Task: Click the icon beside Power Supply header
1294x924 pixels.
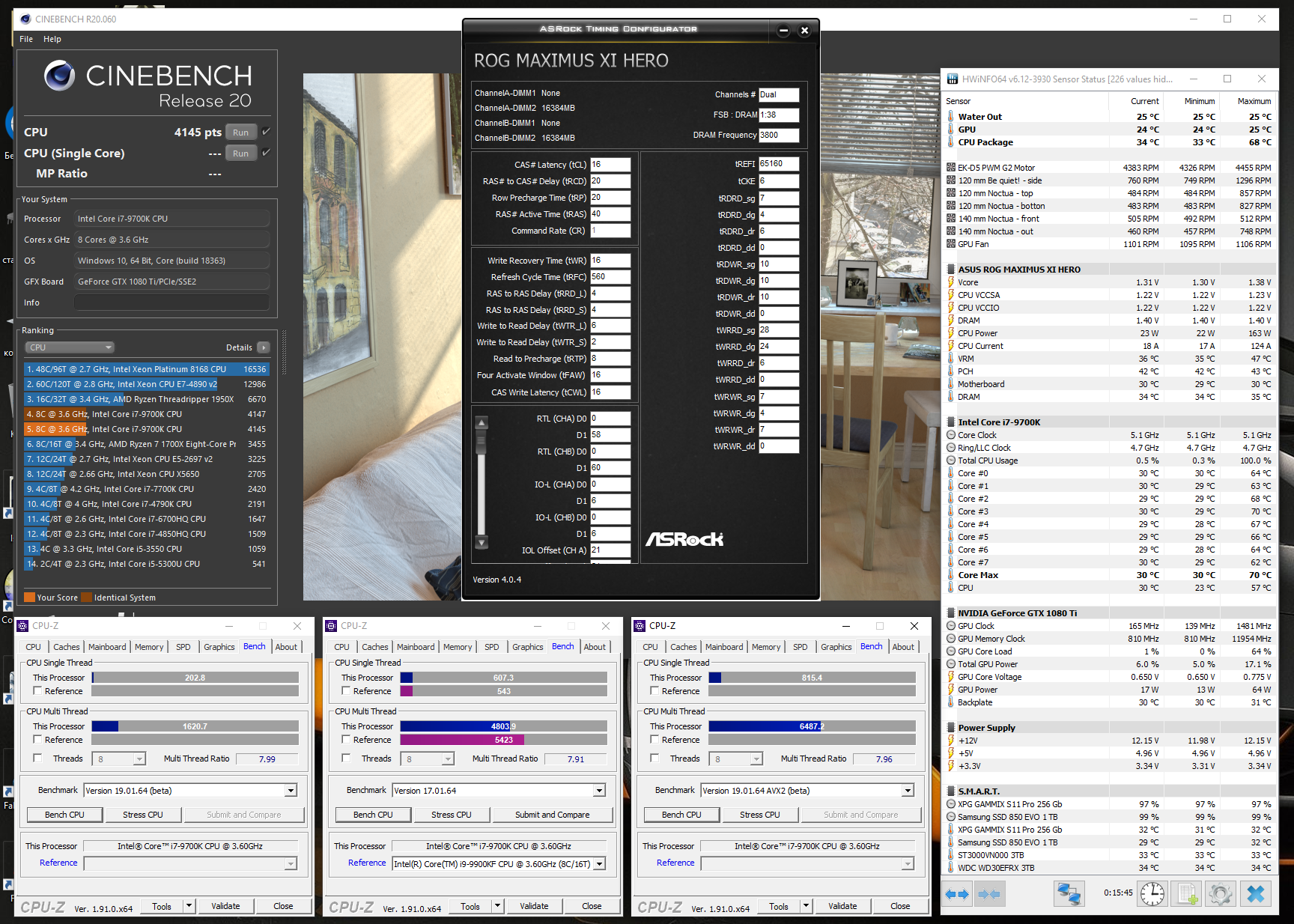Action: 951,728
